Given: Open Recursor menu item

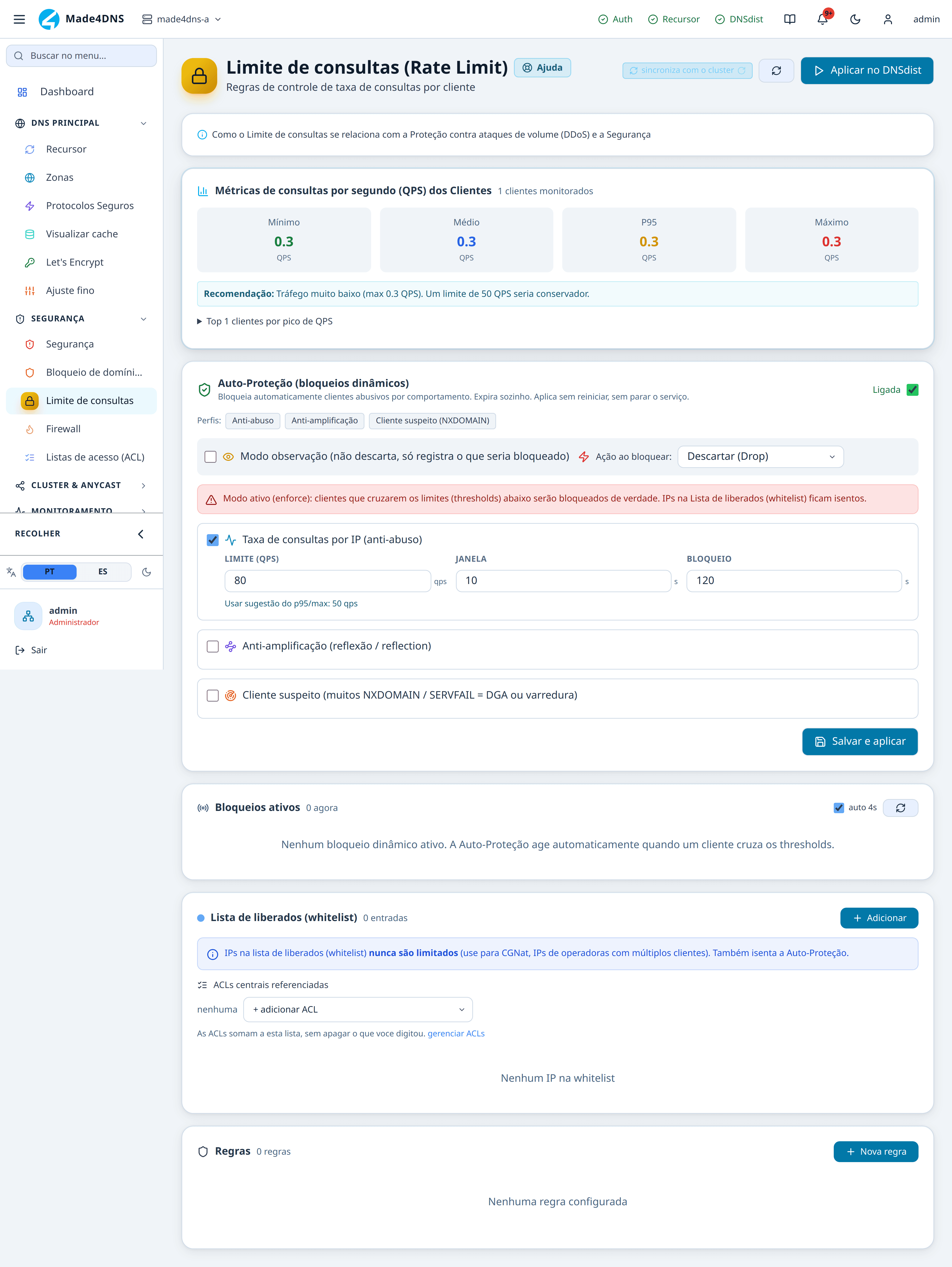Looking at the screenshot, I should (81, 150).
